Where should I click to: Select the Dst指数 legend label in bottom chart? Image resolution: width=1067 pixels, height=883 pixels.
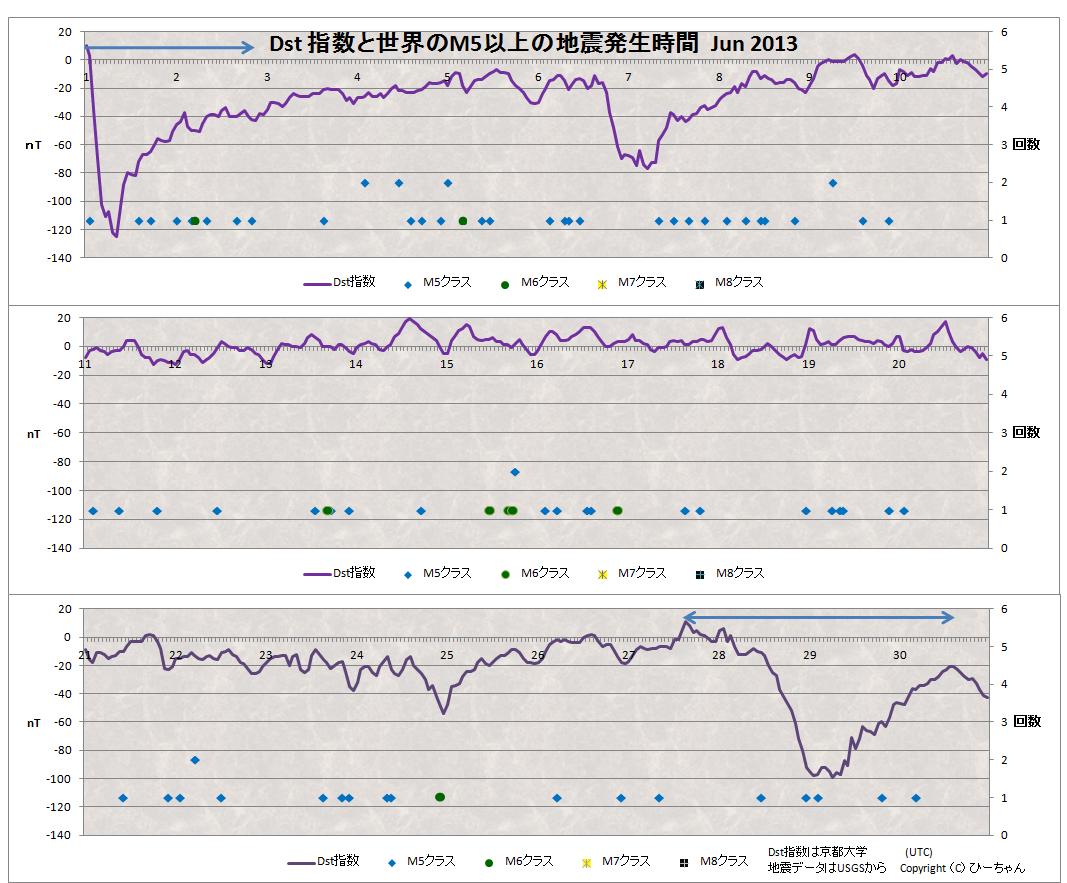[338, 861]
